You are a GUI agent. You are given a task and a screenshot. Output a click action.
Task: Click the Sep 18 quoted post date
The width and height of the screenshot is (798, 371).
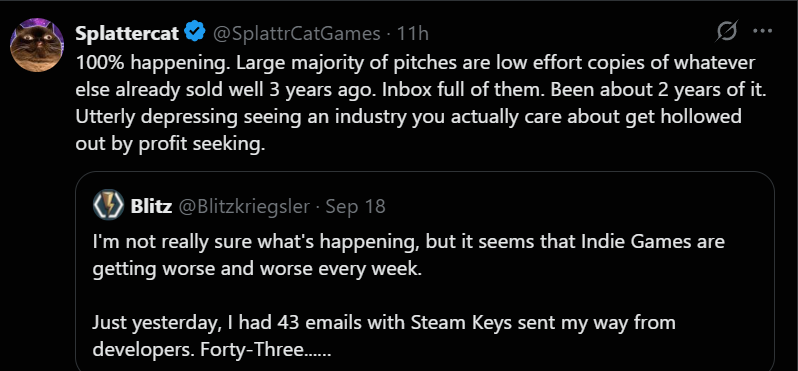coord(355,207)
